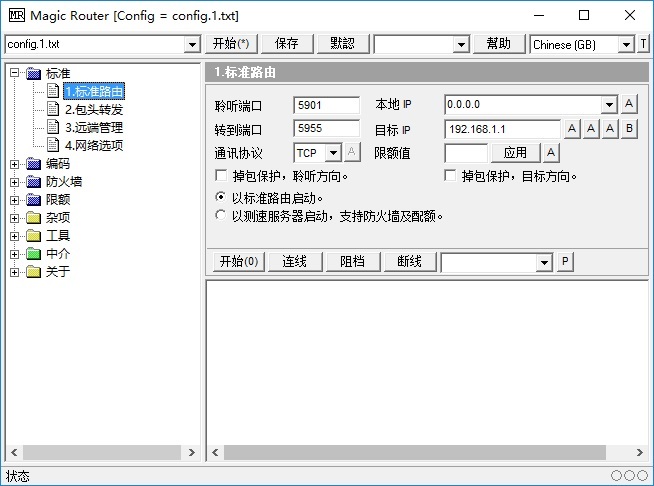The height and width of the screenshot is (486, 654).
Task: Click the 转到端口 5955 field
Action: (327, 128)
